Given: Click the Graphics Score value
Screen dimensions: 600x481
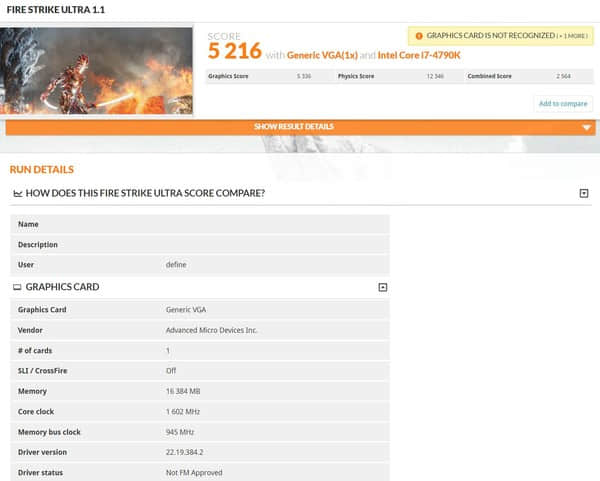Looking at the screenshot, I should coord(304,76).
